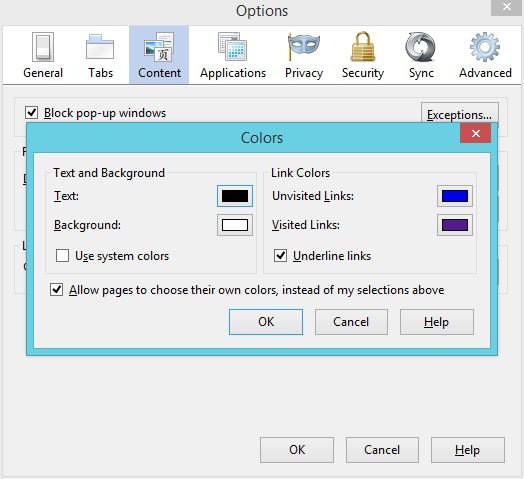Switch to the Tabs options icon

(x=100, y=47)
